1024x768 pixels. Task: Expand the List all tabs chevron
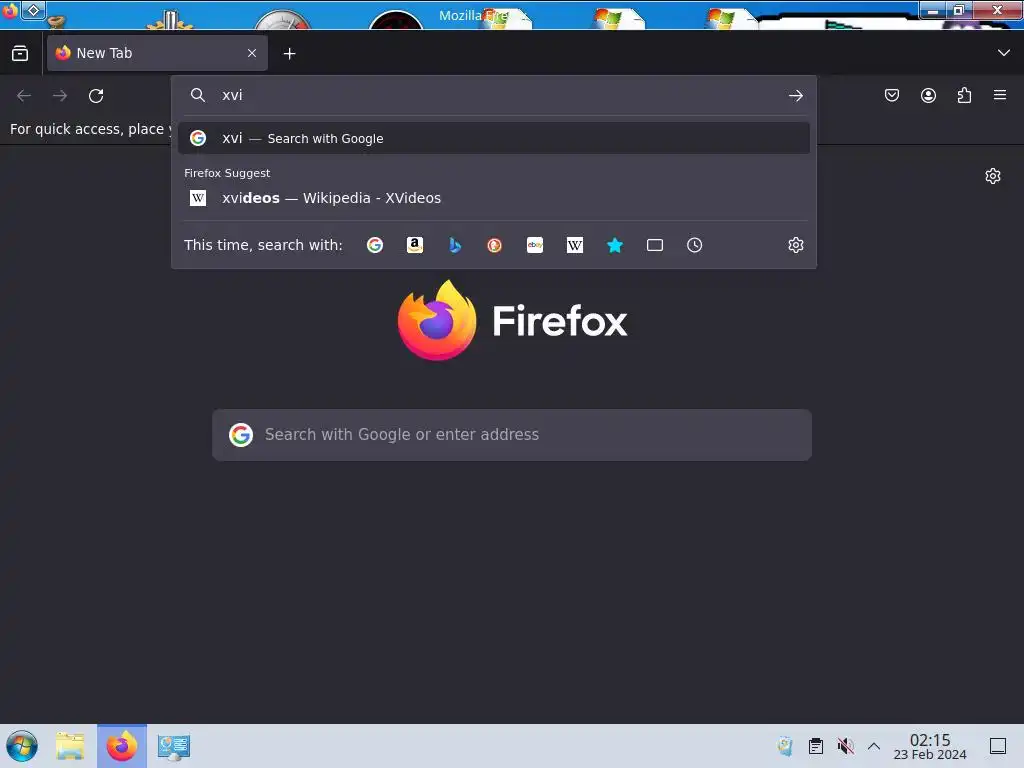click(1003, 53)
